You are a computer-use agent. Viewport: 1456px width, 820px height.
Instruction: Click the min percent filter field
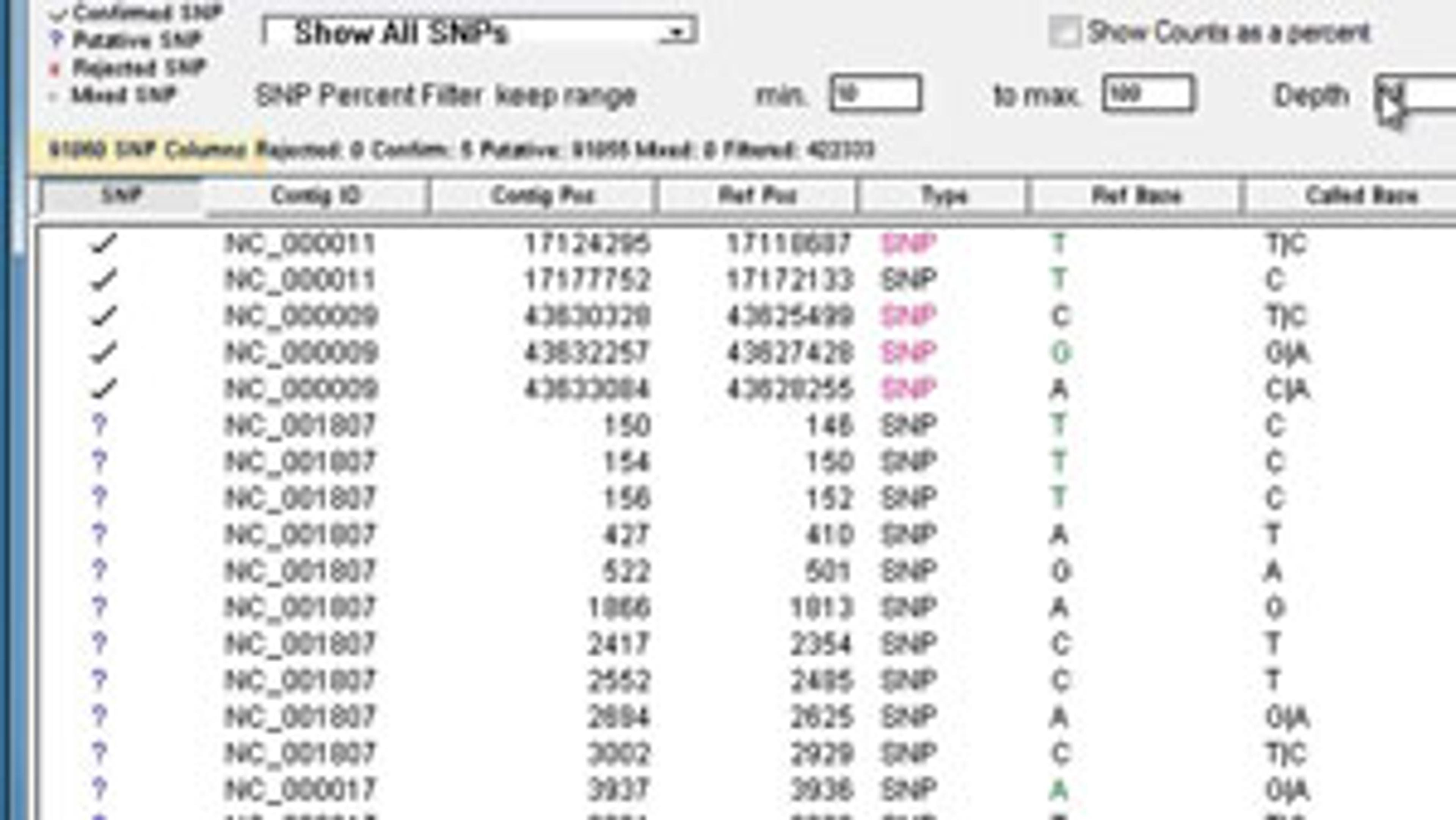point(875,94)
